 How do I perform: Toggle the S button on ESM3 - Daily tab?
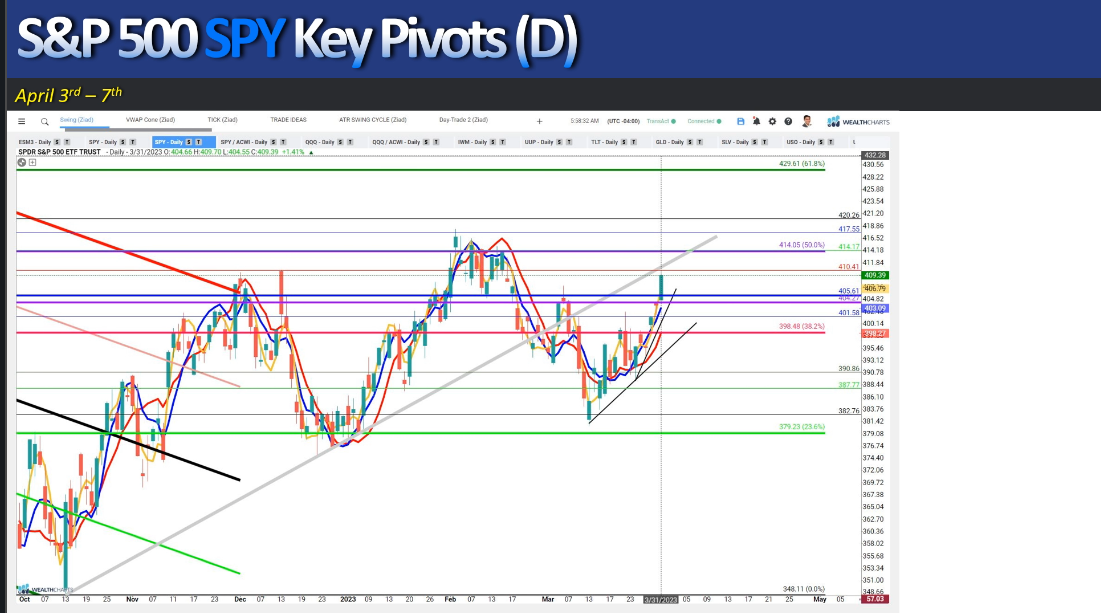coord(57,142)
